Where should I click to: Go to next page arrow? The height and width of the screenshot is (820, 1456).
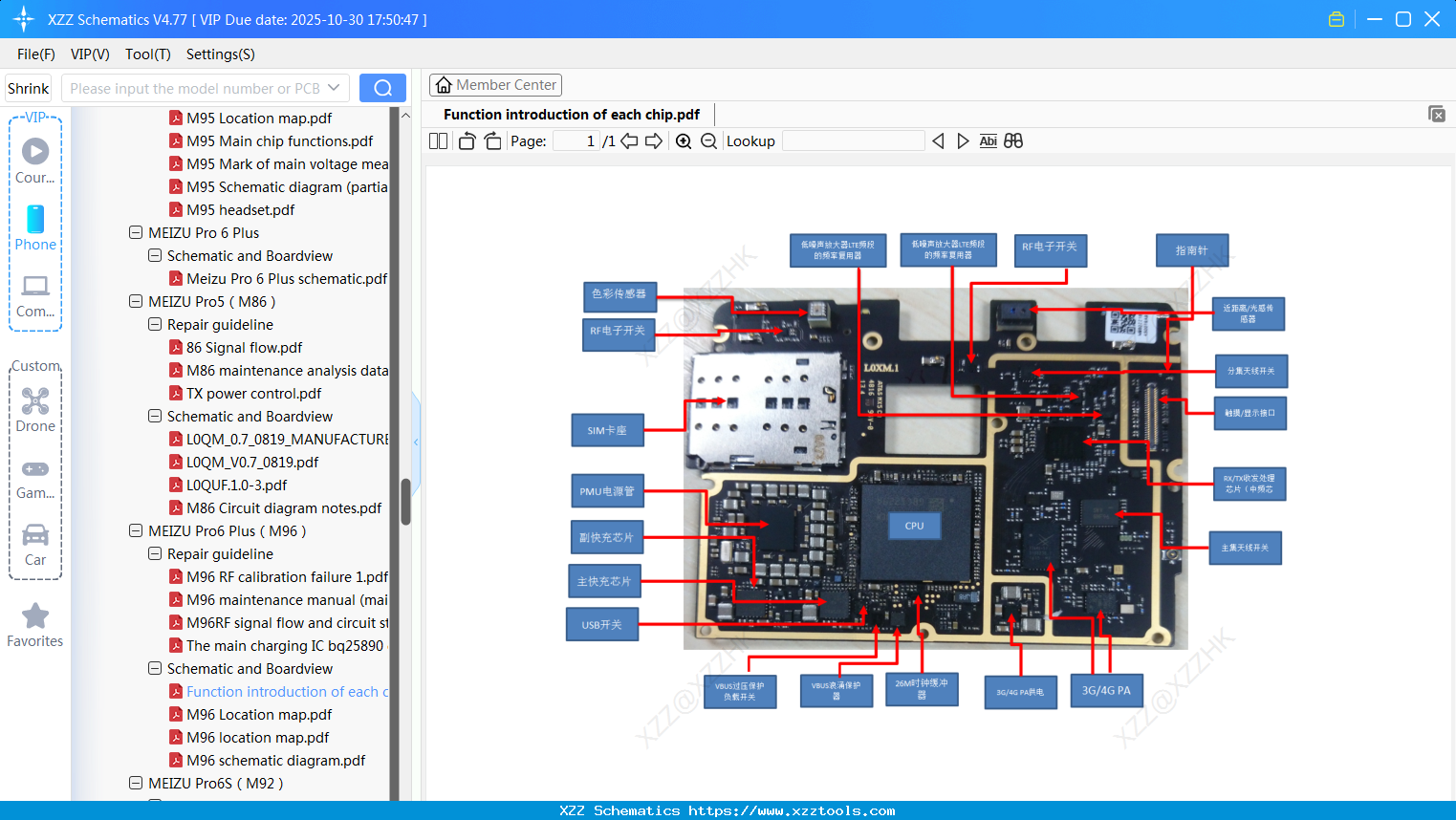coord(654,141)
